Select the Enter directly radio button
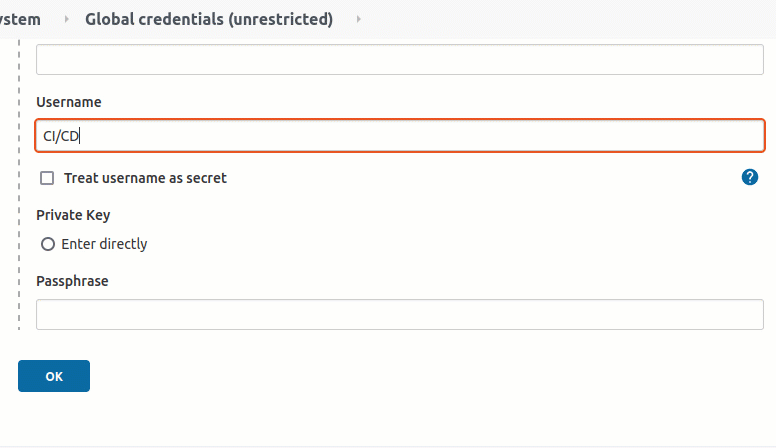Image resolution: width=776 pixels, height=448 pixels. 48,244
